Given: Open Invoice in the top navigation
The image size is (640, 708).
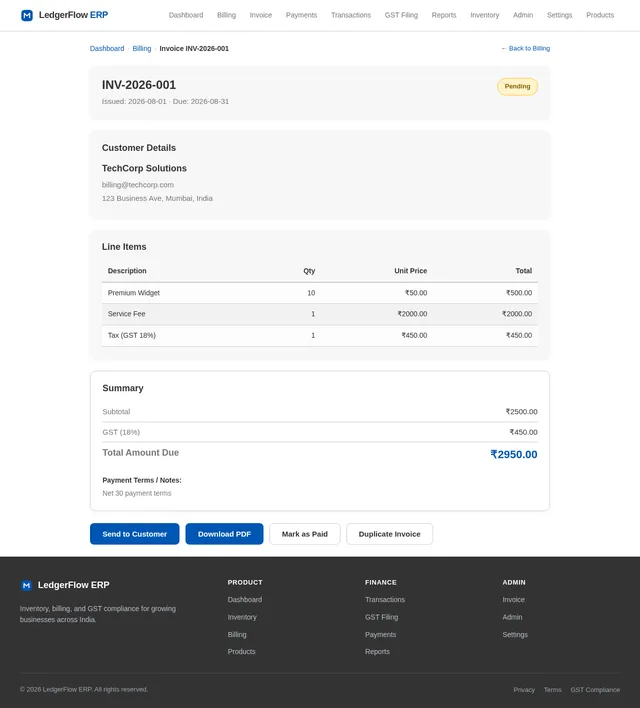Looking at the screenshot, I should coord(261,15).
